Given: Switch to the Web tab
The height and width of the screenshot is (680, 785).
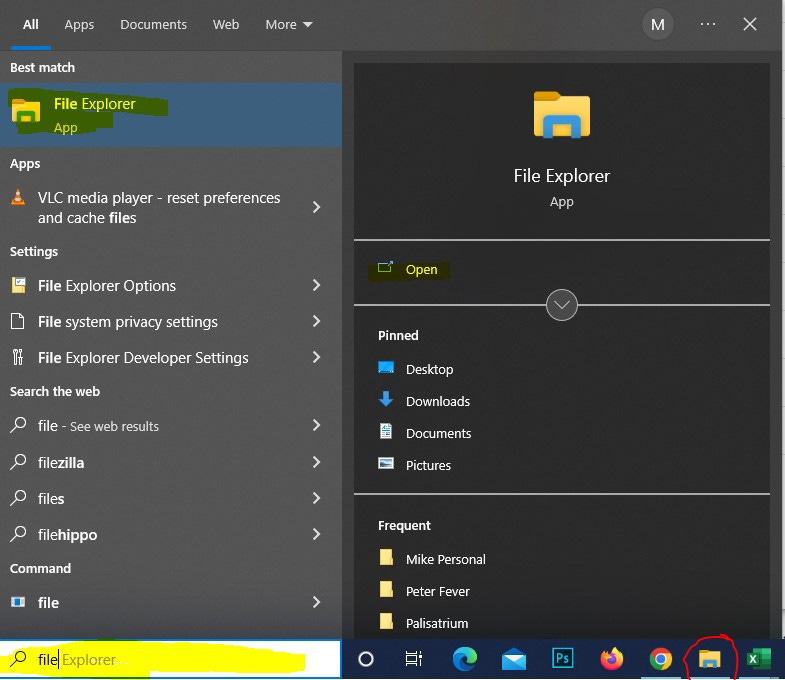Looking at the screenshot, I should point(226,24).
